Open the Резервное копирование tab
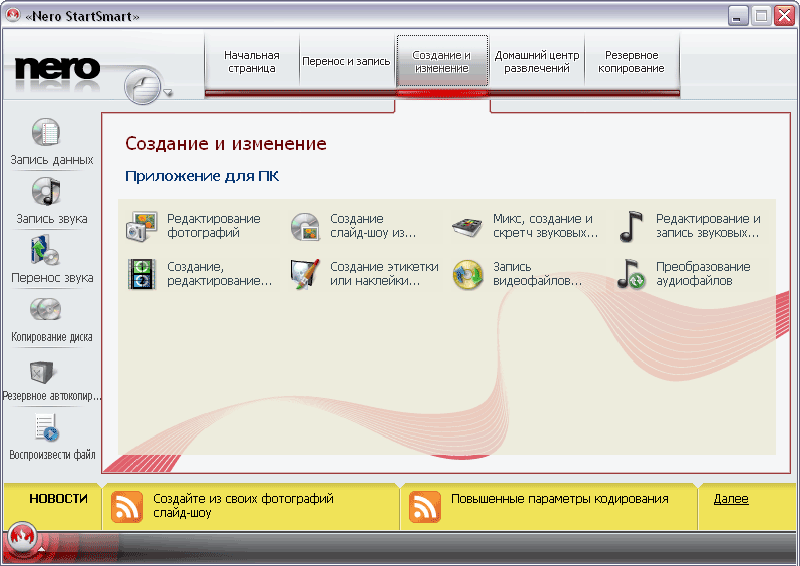The width and height of the screenshot is (800, 566). (632, 62)
